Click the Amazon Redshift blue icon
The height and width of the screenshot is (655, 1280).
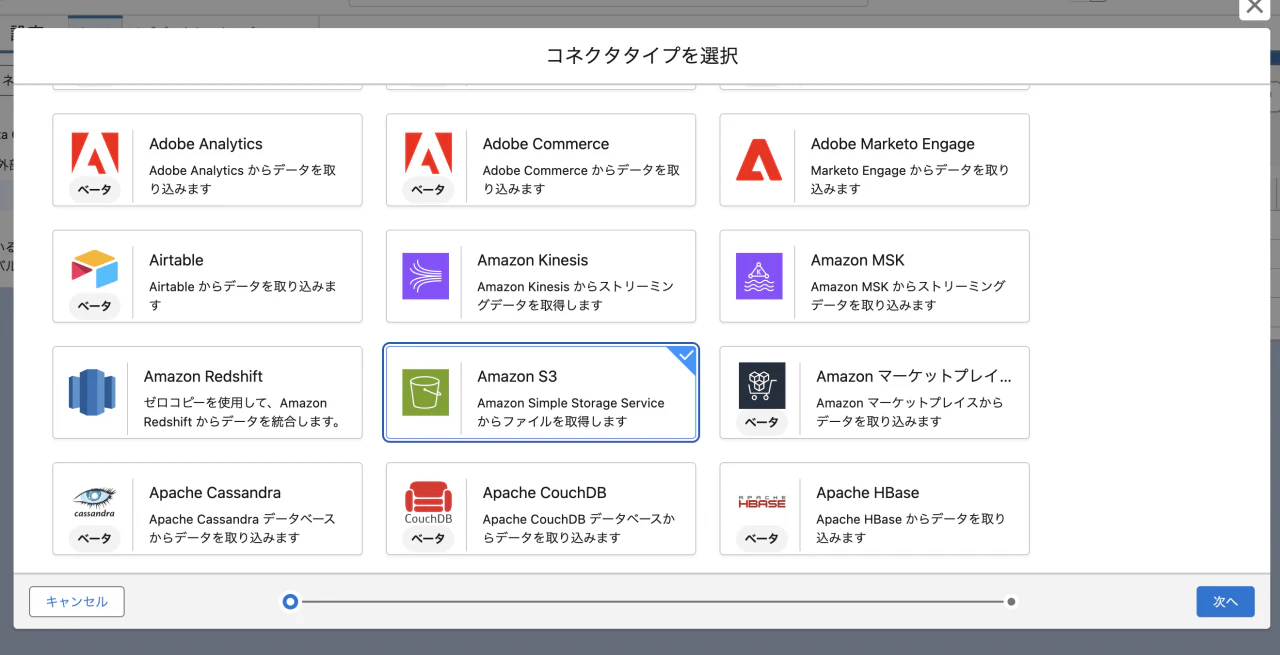92,392
